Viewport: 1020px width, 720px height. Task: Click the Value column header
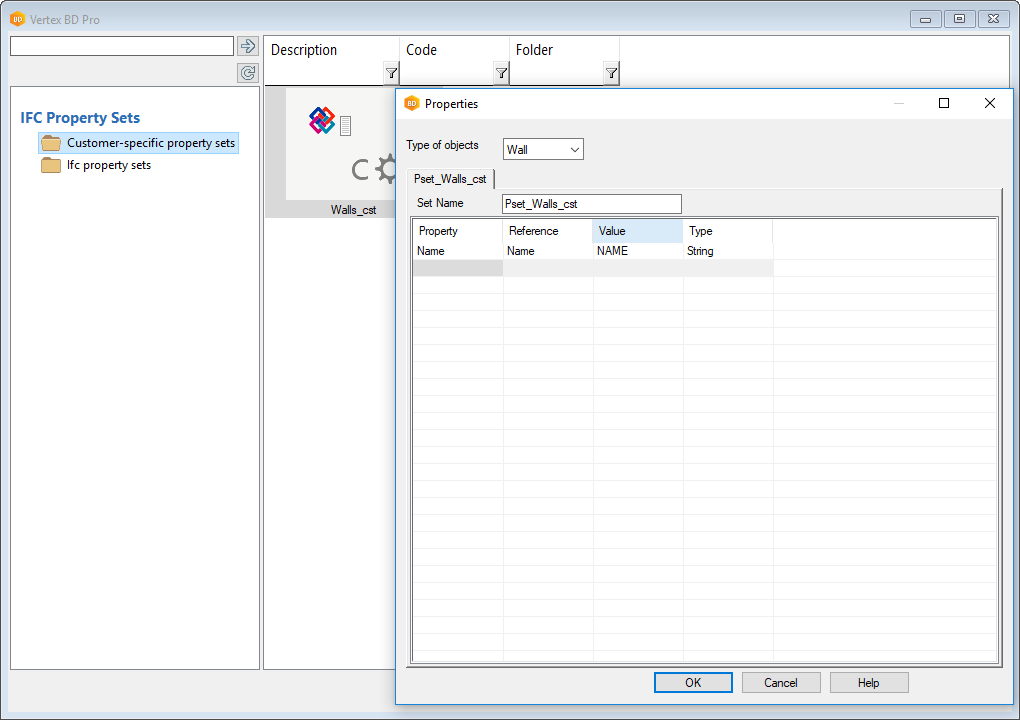point(637,231)
